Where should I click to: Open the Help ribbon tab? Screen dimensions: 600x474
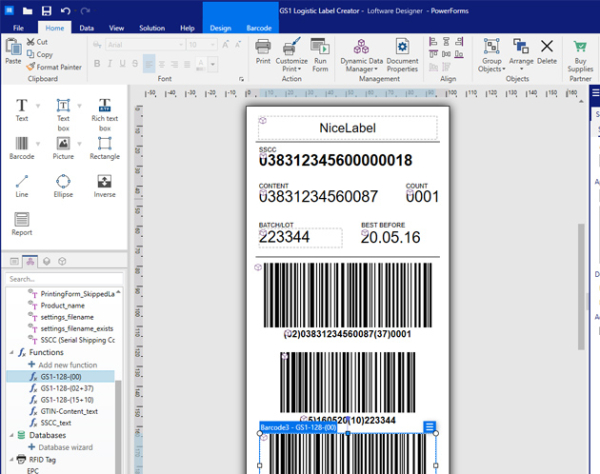pos(187,28)
